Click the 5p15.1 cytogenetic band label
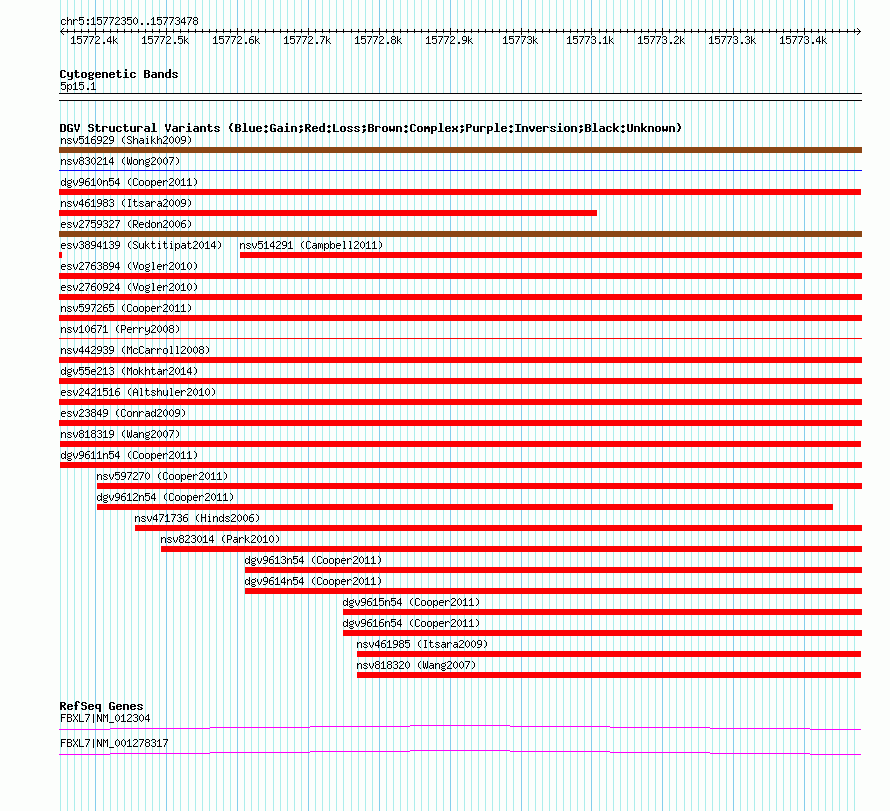The image size is (890, 811). pyautogui.click(x=78, y=86)
